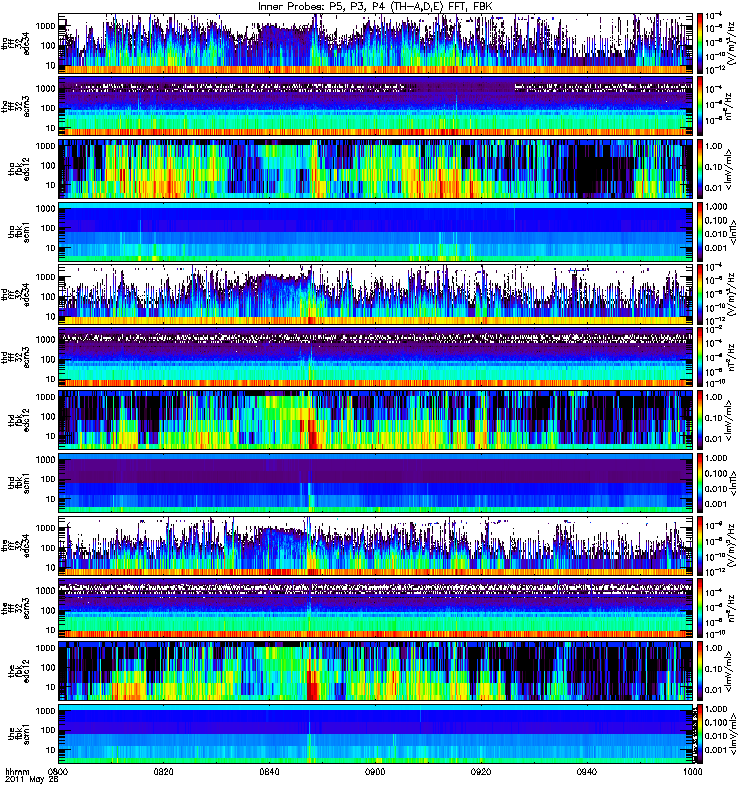Click the '100' y-tick of thd fbk scm1 panel
The width and height of the screenshot is (750, 800).
point(48,479)
